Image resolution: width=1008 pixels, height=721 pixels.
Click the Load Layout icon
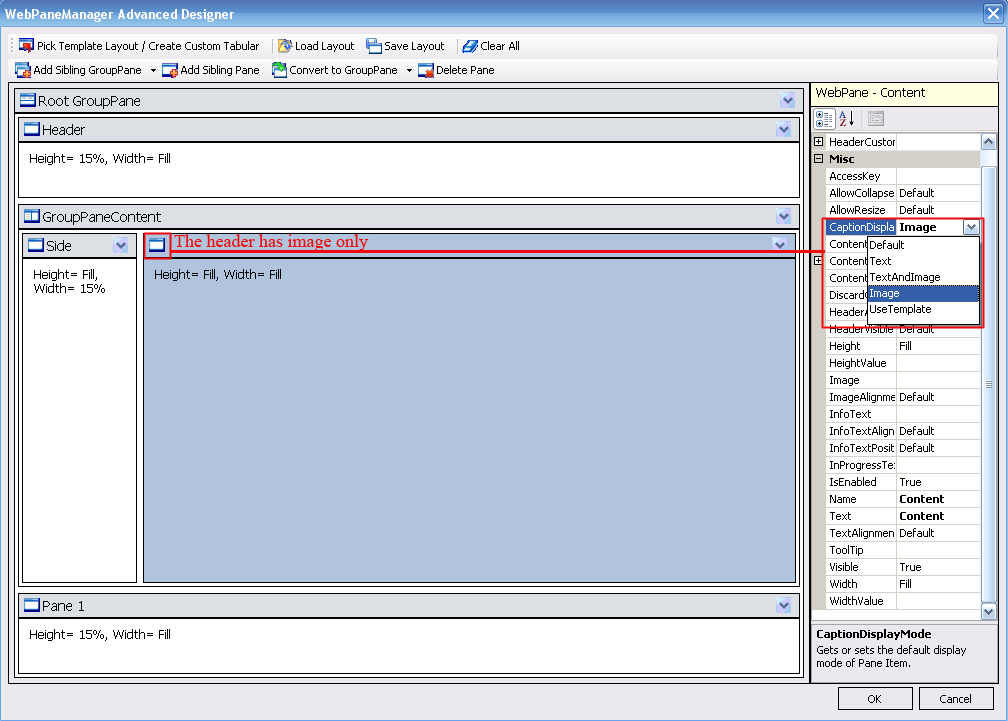pyautogui.click(x=285, y=46)
